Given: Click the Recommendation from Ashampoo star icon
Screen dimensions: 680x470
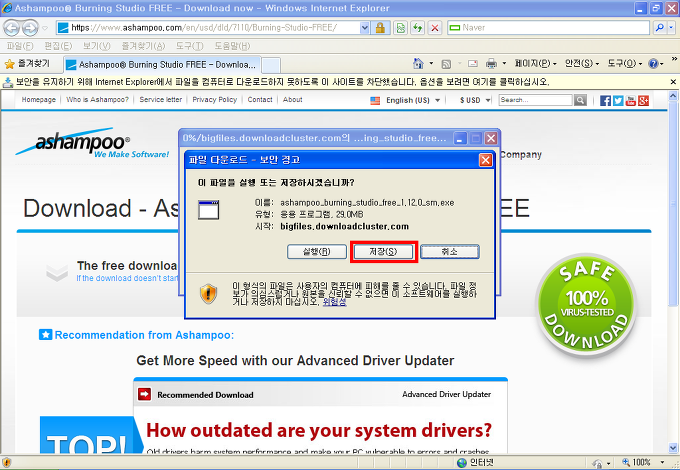Looking at the screenshot, I should pos(45,334).
